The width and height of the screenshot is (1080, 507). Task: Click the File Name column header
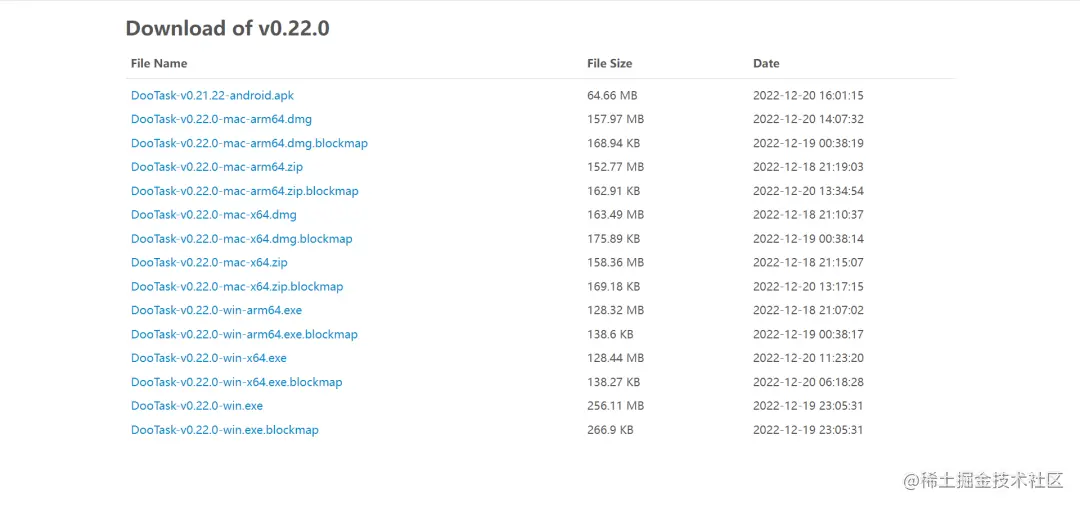coord(159,63)
